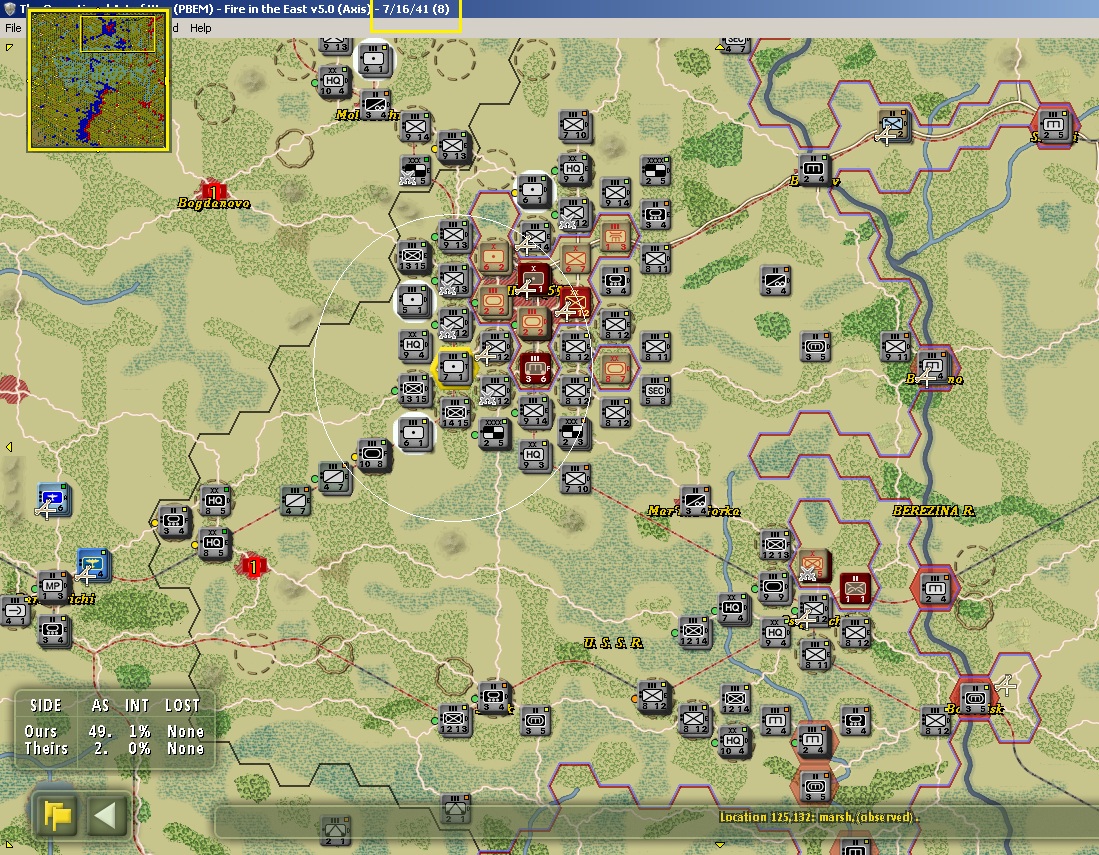Click the left-edge map scroll arrow

(8, 446)
